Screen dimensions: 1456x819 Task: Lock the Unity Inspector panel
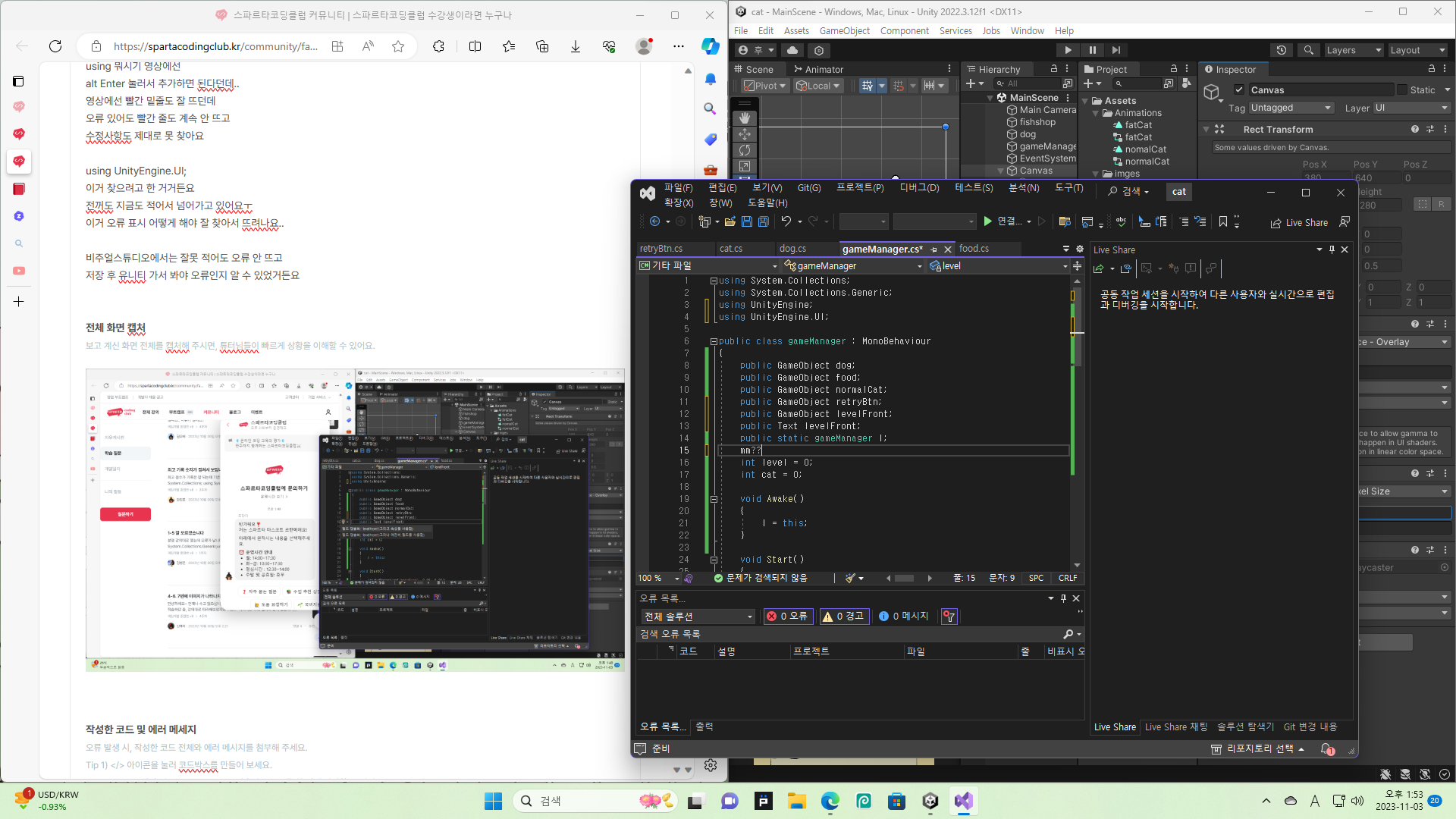pos(1432,69)
